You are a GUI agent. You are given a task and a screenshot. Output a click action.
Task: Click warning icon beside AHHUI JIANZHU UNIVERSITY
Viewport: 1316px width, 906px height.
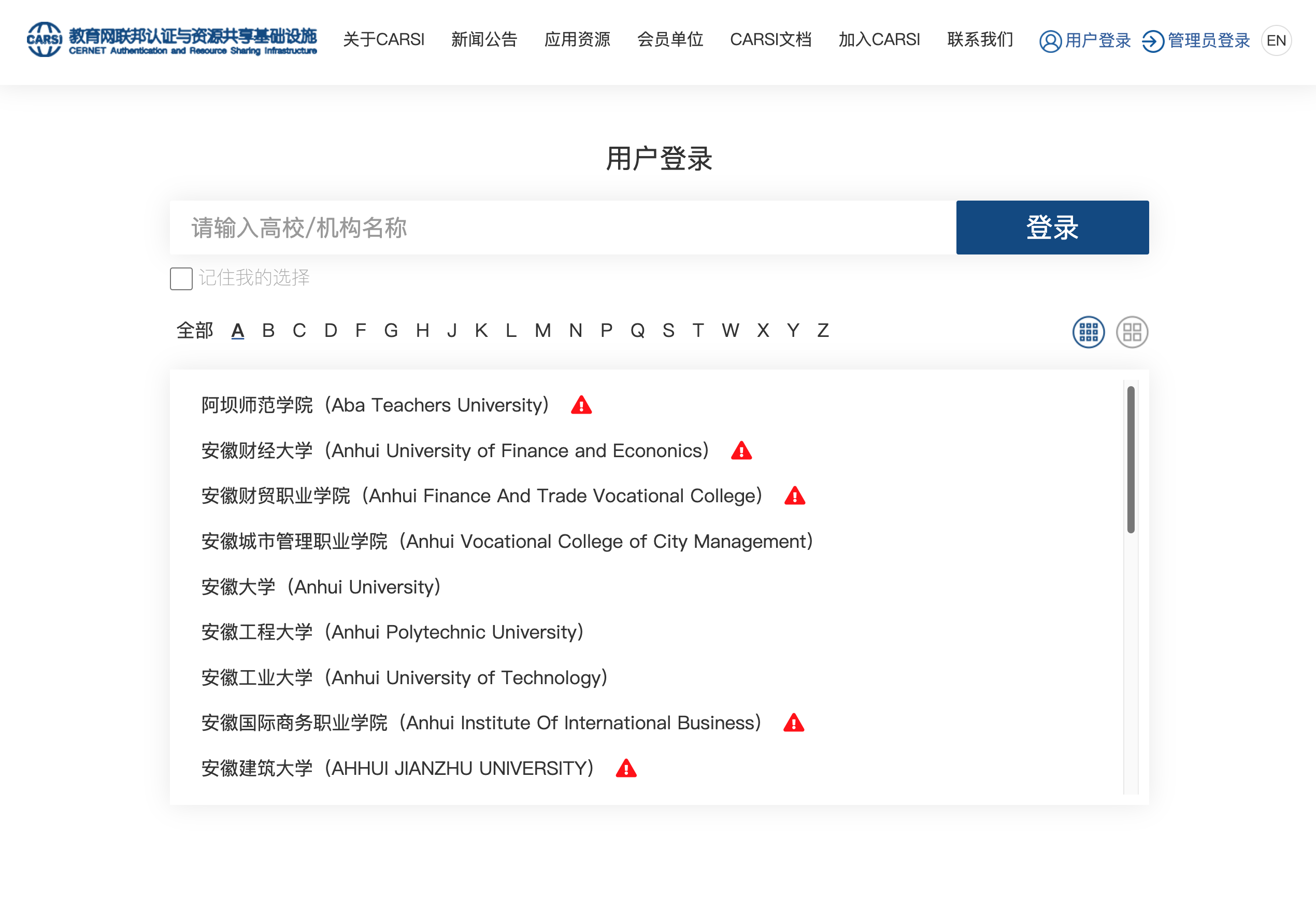626,769
